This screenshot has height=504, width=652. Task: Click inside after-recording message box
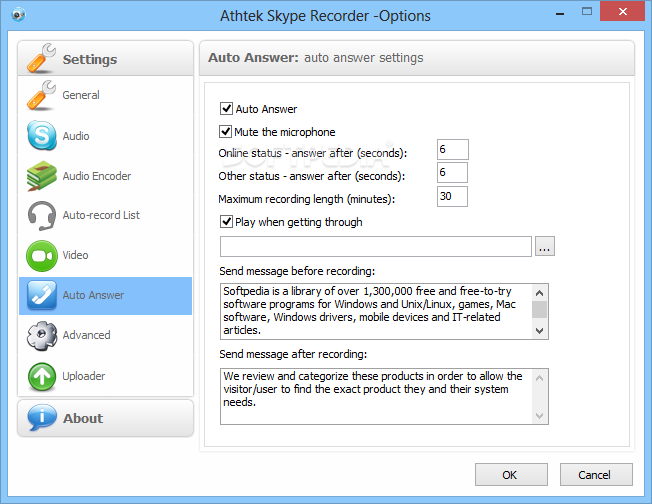point(376,396)
